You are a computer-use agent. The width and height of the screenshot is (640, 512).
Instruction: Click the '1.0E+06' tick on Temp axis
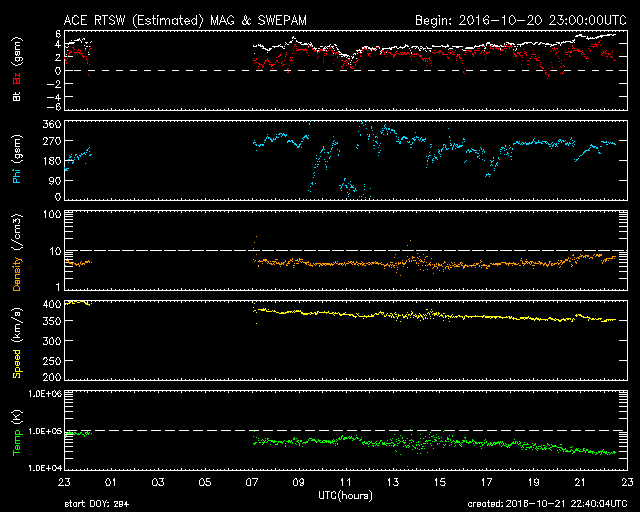click(x=45, y=394)
